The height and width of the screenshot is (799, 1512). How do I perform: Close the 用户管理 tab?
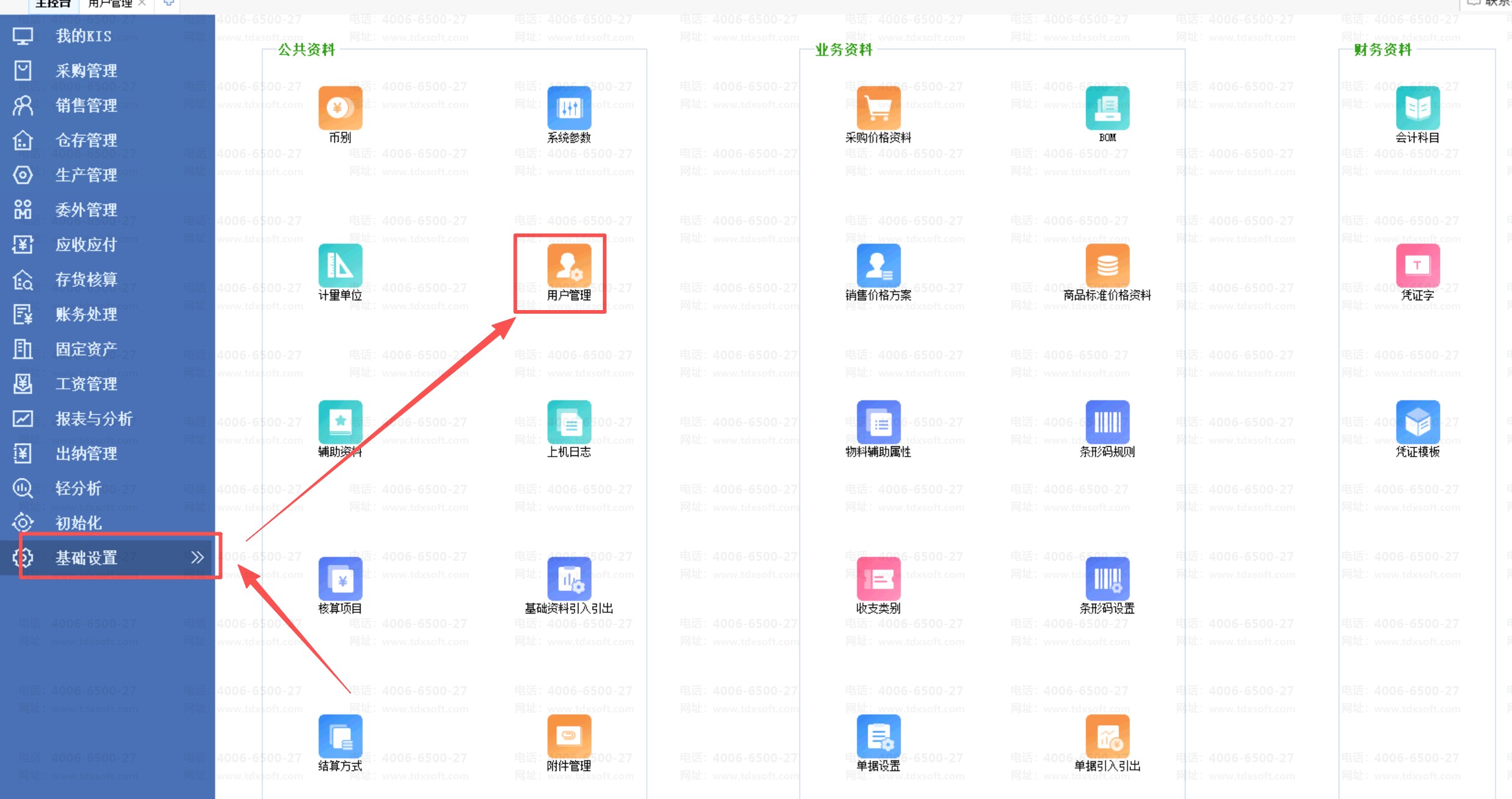[142, 3]
